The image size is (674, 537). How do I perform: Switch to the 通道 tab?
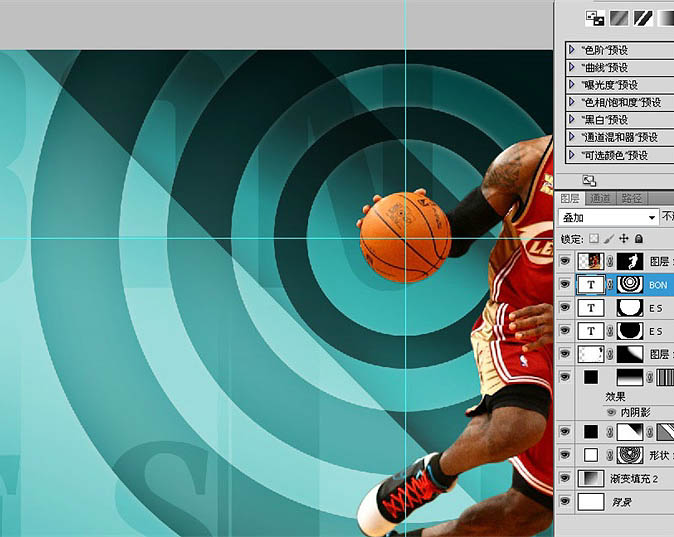(x=600, y=198)
